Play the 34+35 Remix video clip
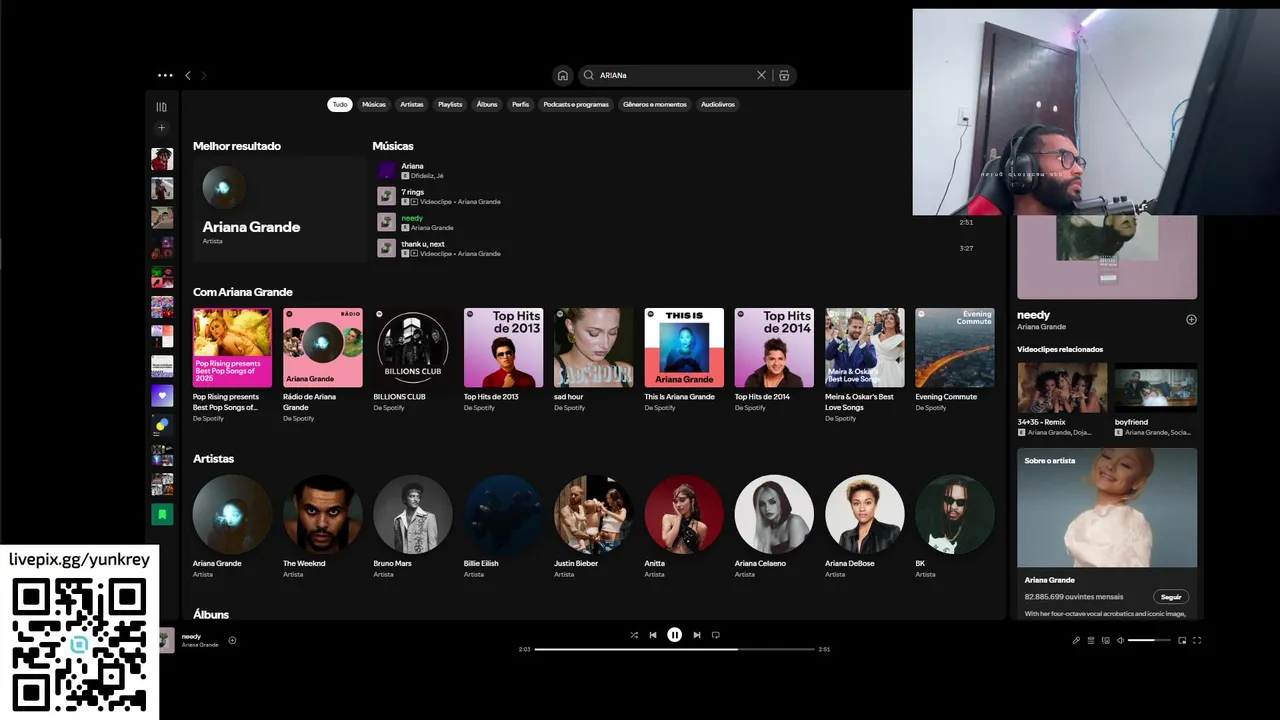Viewport: 1280px width, 720px height. coord(1062,388)
